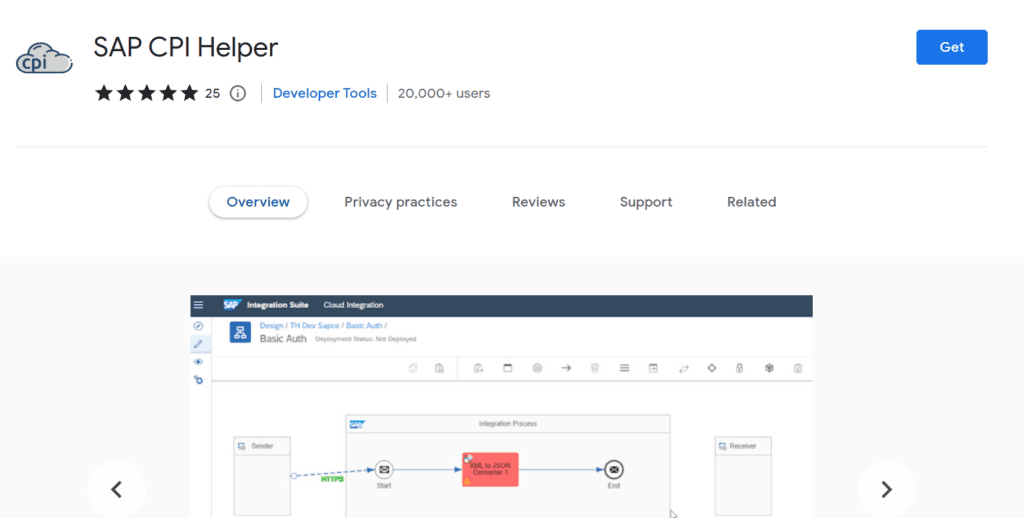Click the Receiver participant icon
Image resolution: width=1024 pixels, height=518 pixels.
[722, 446]
